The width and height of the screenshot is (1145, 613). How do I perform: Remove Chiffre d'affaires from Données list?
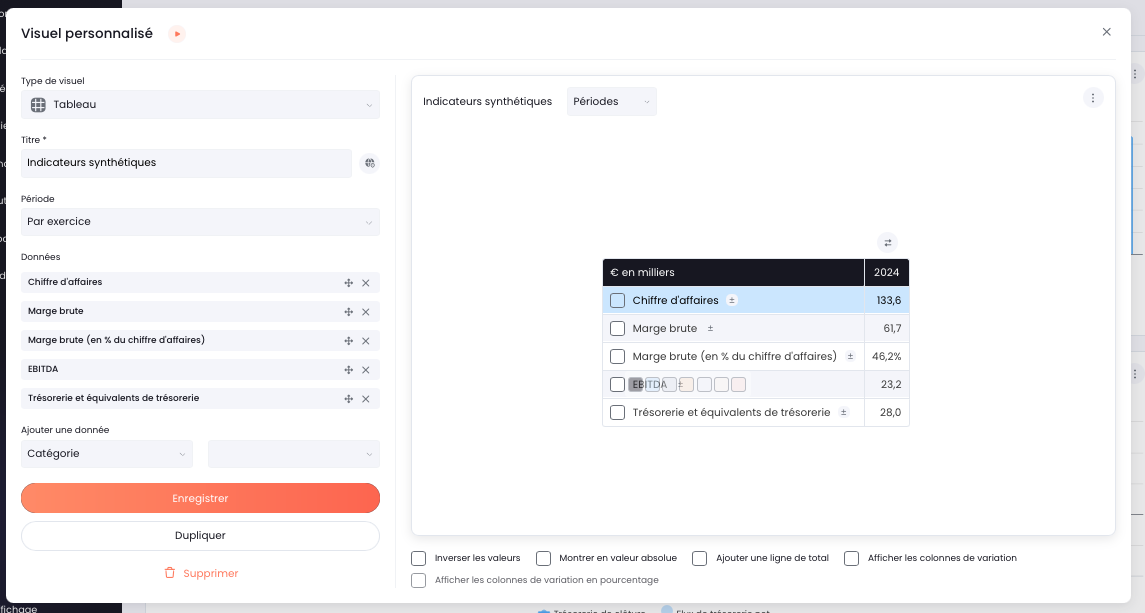click(366, 283)
